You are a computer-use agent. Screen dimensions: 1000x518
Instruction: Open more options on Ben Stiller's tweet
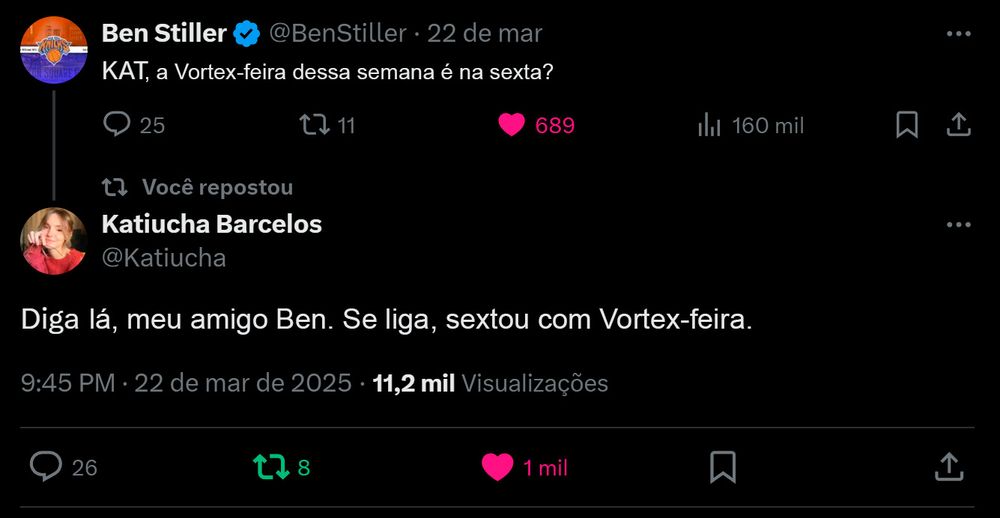[x=958, y=34]
